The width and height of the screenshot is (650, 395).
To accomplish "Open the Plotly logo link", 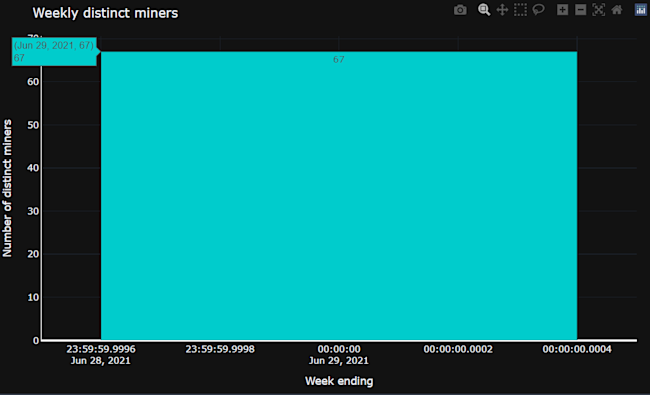I will point(641,10).
